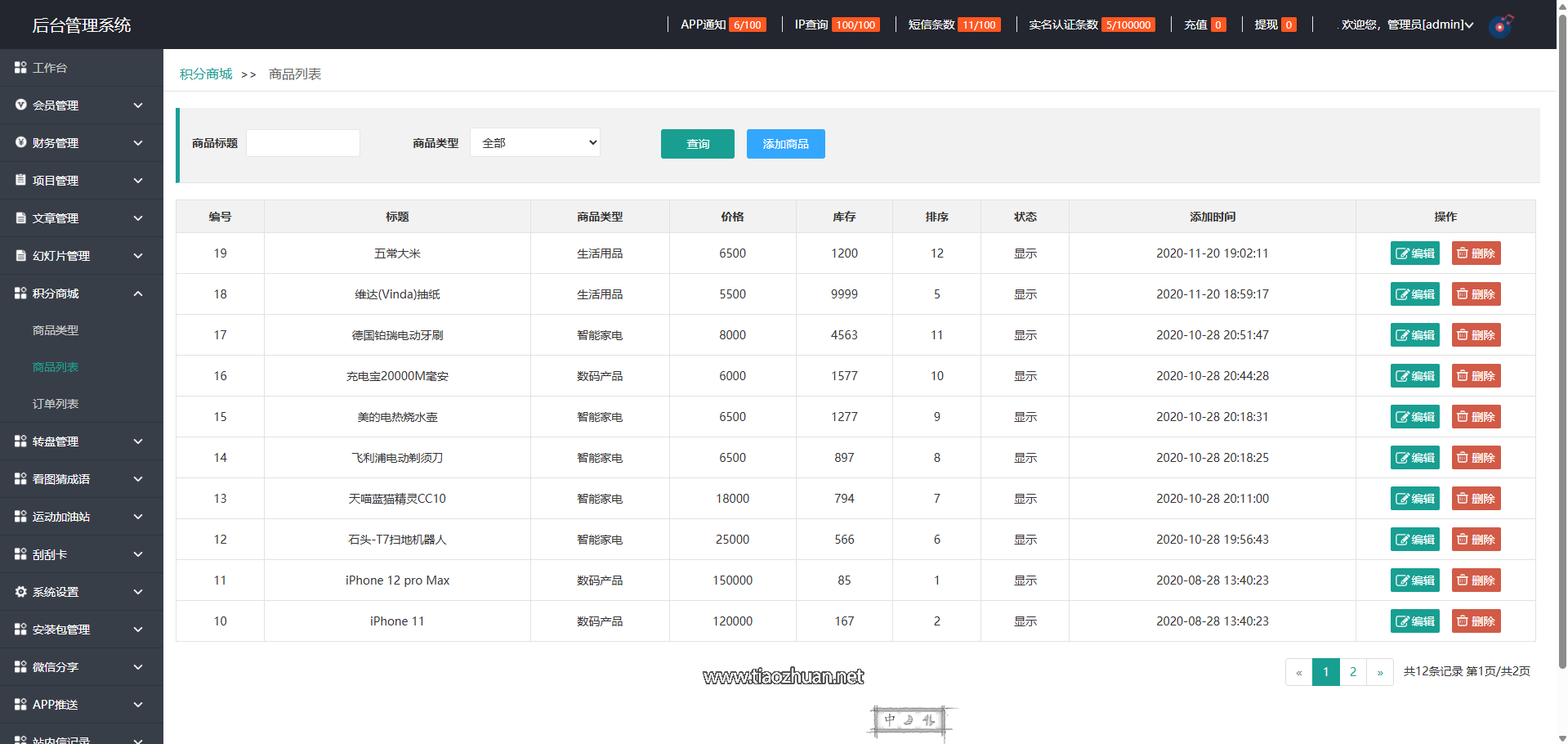Edit the iPhone 11 row
Screen dimensions: 1568x744
(1415, 621)
